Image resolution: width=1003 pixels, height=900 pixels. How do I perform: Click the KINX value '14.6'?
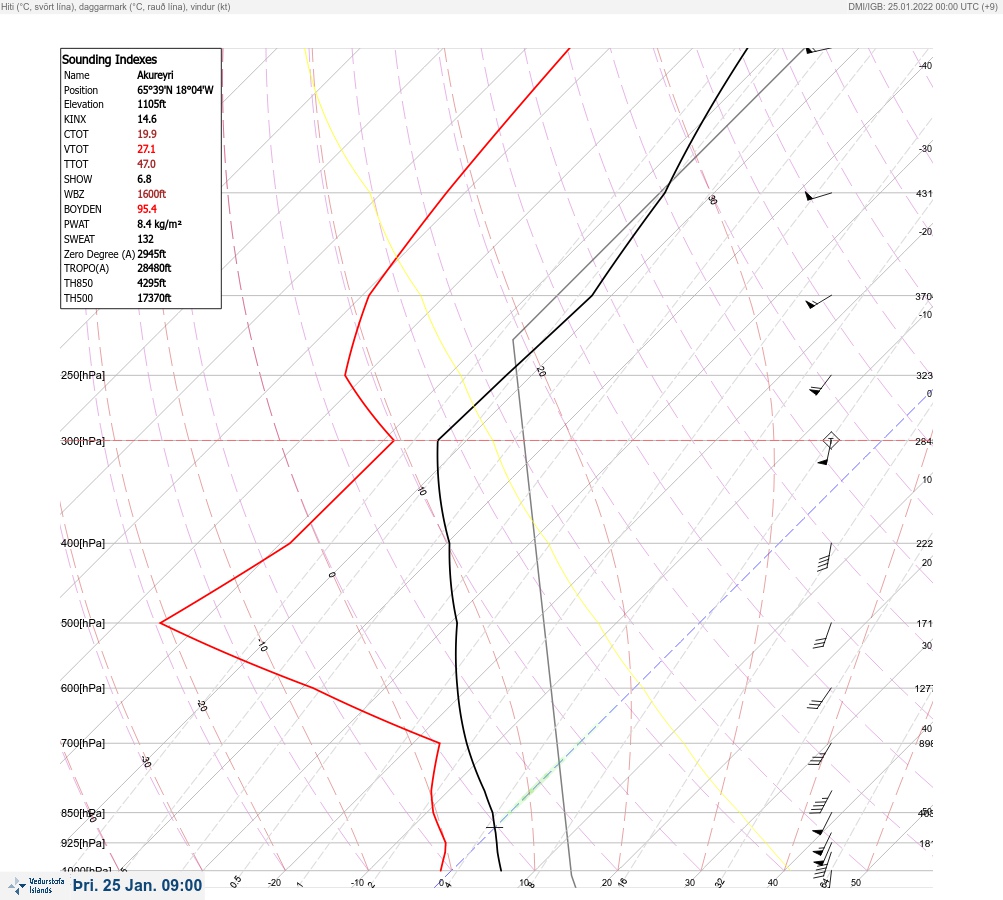[x=146, y=119]
